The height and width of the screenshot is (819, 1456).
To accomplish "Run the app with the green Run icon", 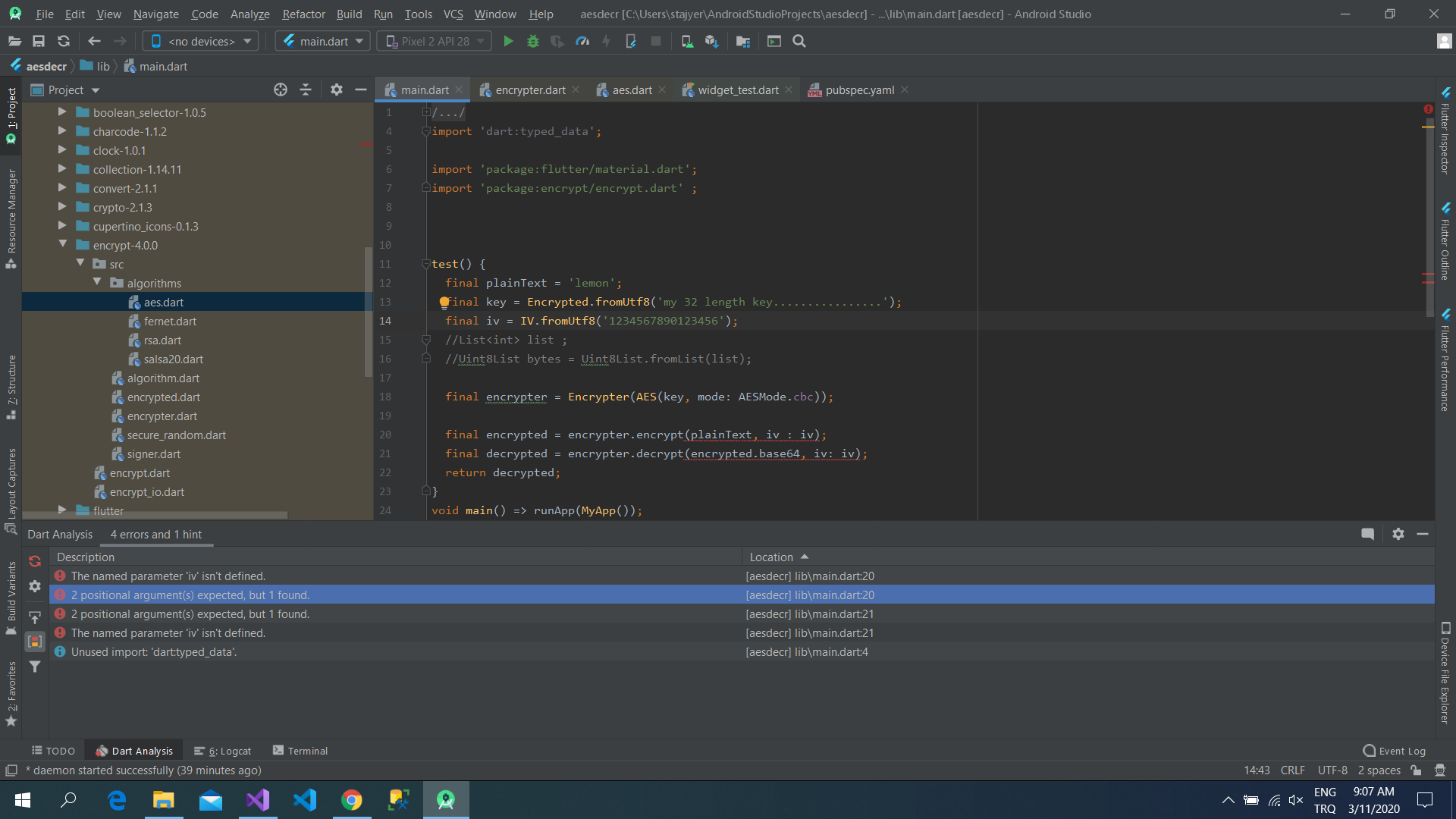I will point(508,41).
